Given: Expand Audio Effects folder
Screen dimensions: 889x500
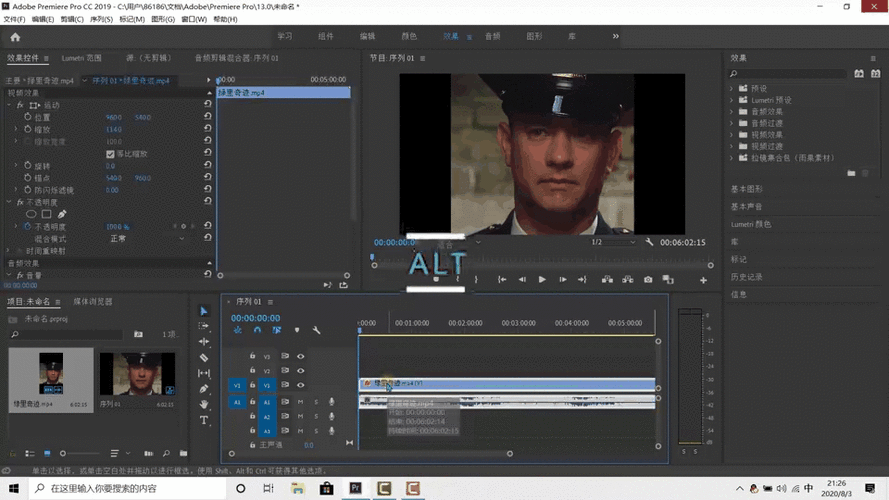Looking at the screenshot, I should [x=731, y=112].
